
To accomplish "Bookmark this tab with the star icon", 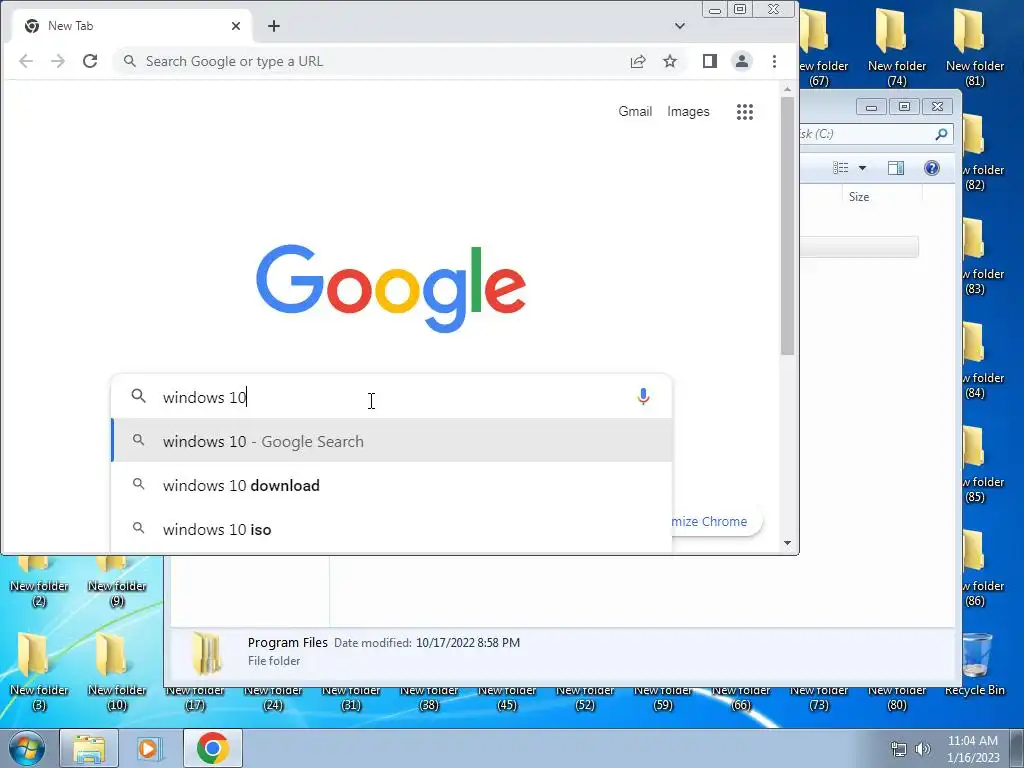I will point(670,61).
